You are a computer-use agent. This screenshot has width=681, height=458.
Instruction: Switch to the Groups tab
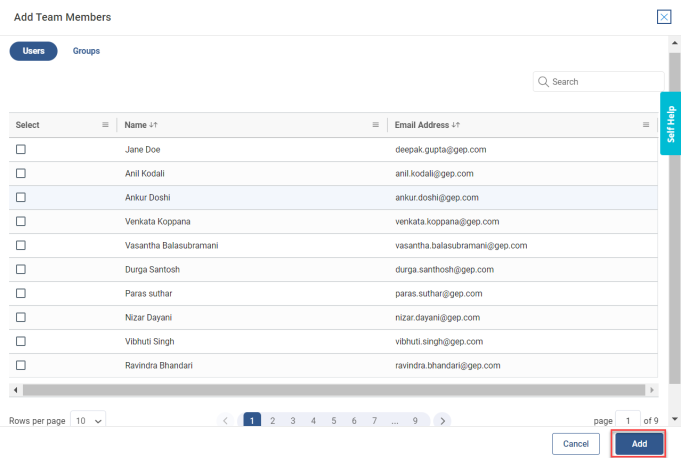click(x=86, y=51)
